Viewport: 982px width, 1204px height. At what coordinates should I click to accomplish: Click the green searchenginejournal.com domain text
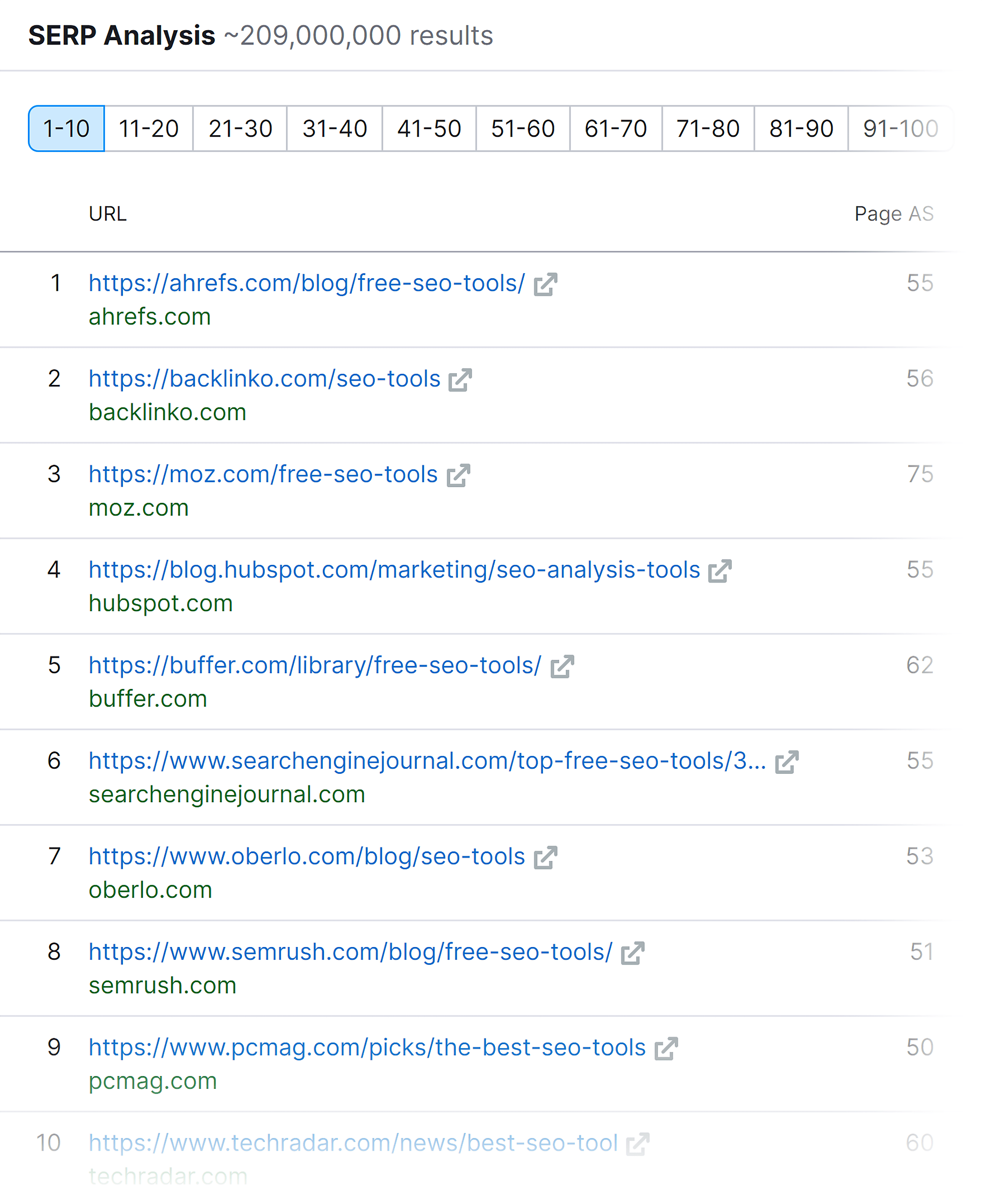[x=227, y=795]
